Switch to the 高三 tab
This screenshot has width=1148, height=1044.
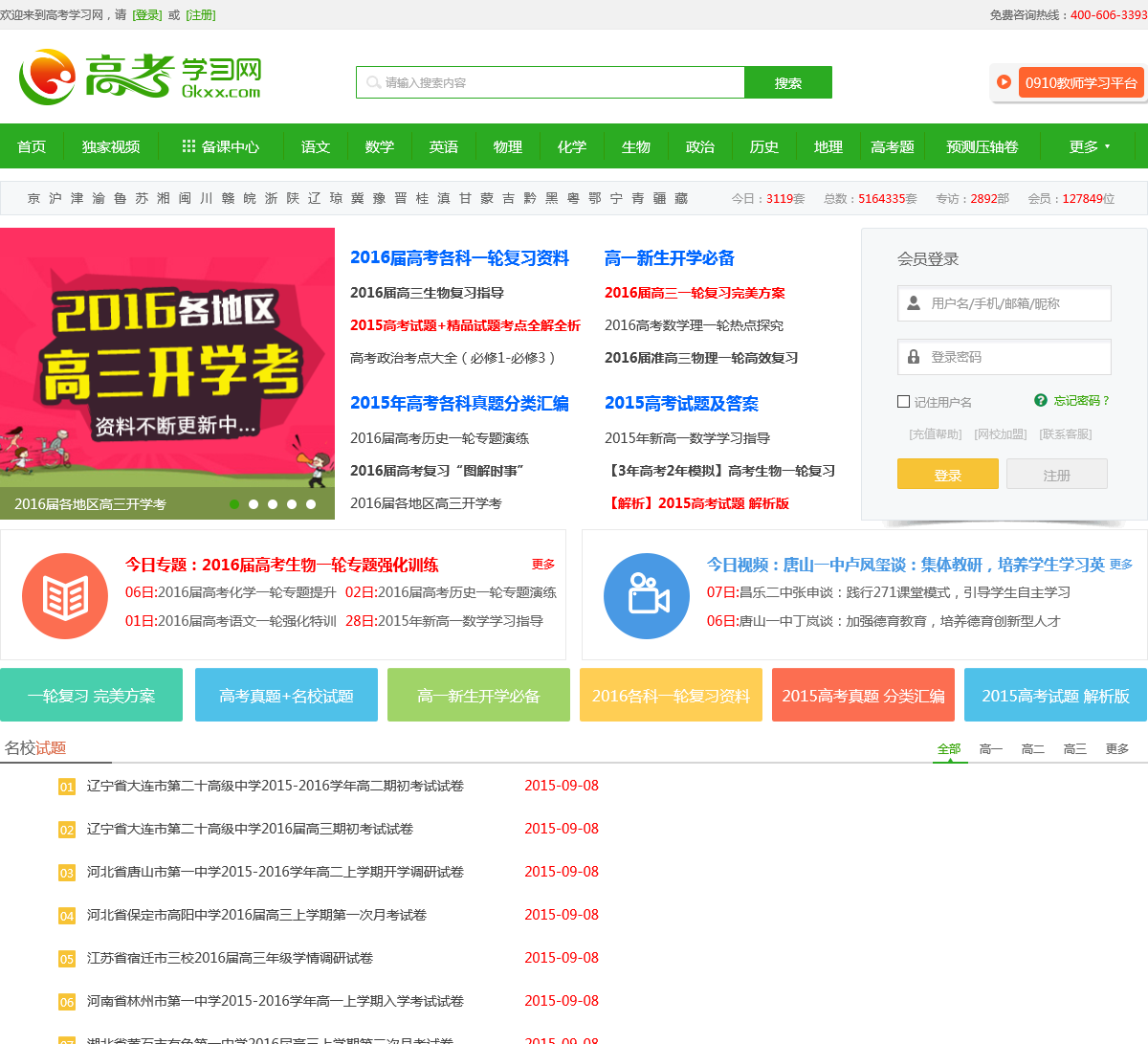point(1075,749)
